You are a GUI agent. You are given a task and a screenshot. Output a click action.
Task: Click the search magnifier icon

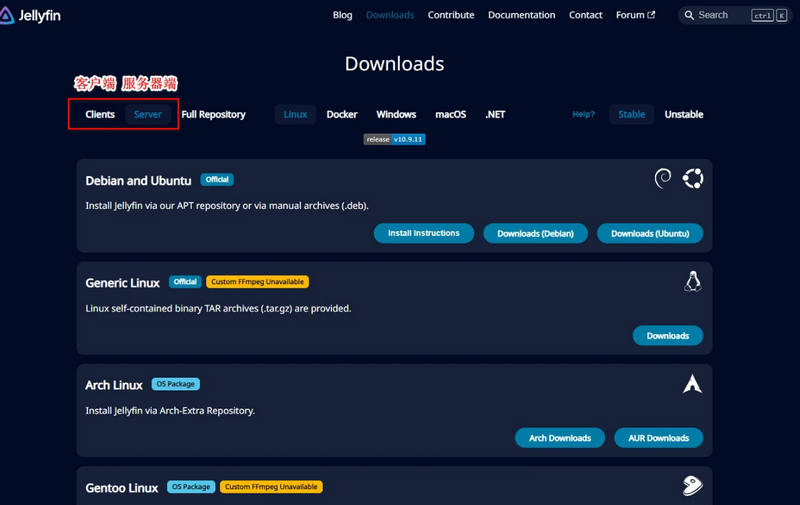689,15
